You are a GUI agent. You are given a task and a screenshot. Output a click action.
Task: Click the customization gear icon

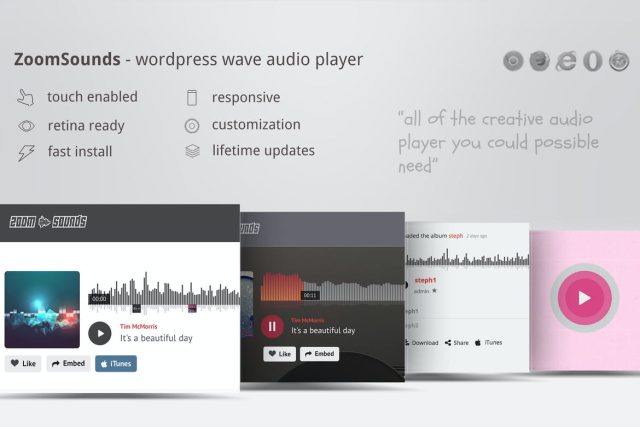pos(192,126)
